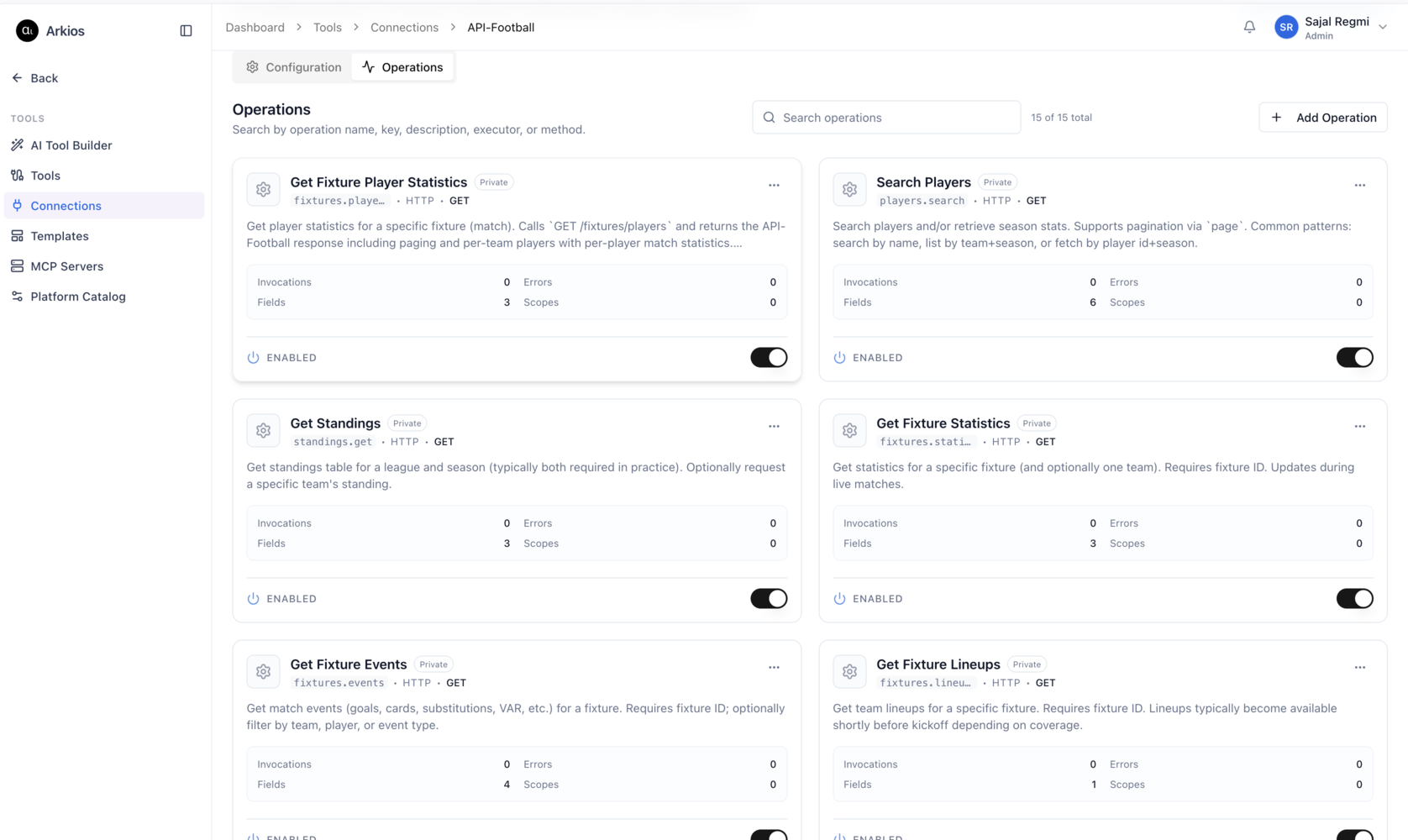Click gear icon of Get Fixture Events
This screenshot has width=1408, height=840.
click(263, 672)
